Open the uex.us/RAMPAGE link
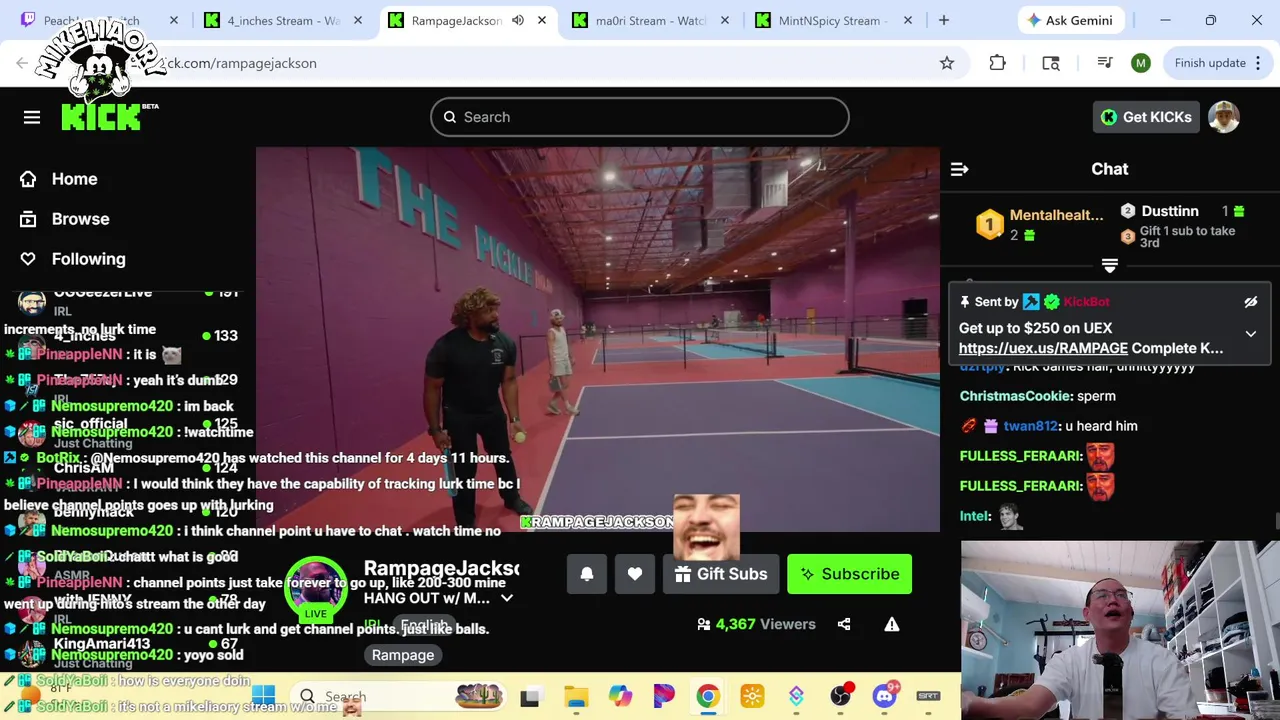 click(1043, 348)
